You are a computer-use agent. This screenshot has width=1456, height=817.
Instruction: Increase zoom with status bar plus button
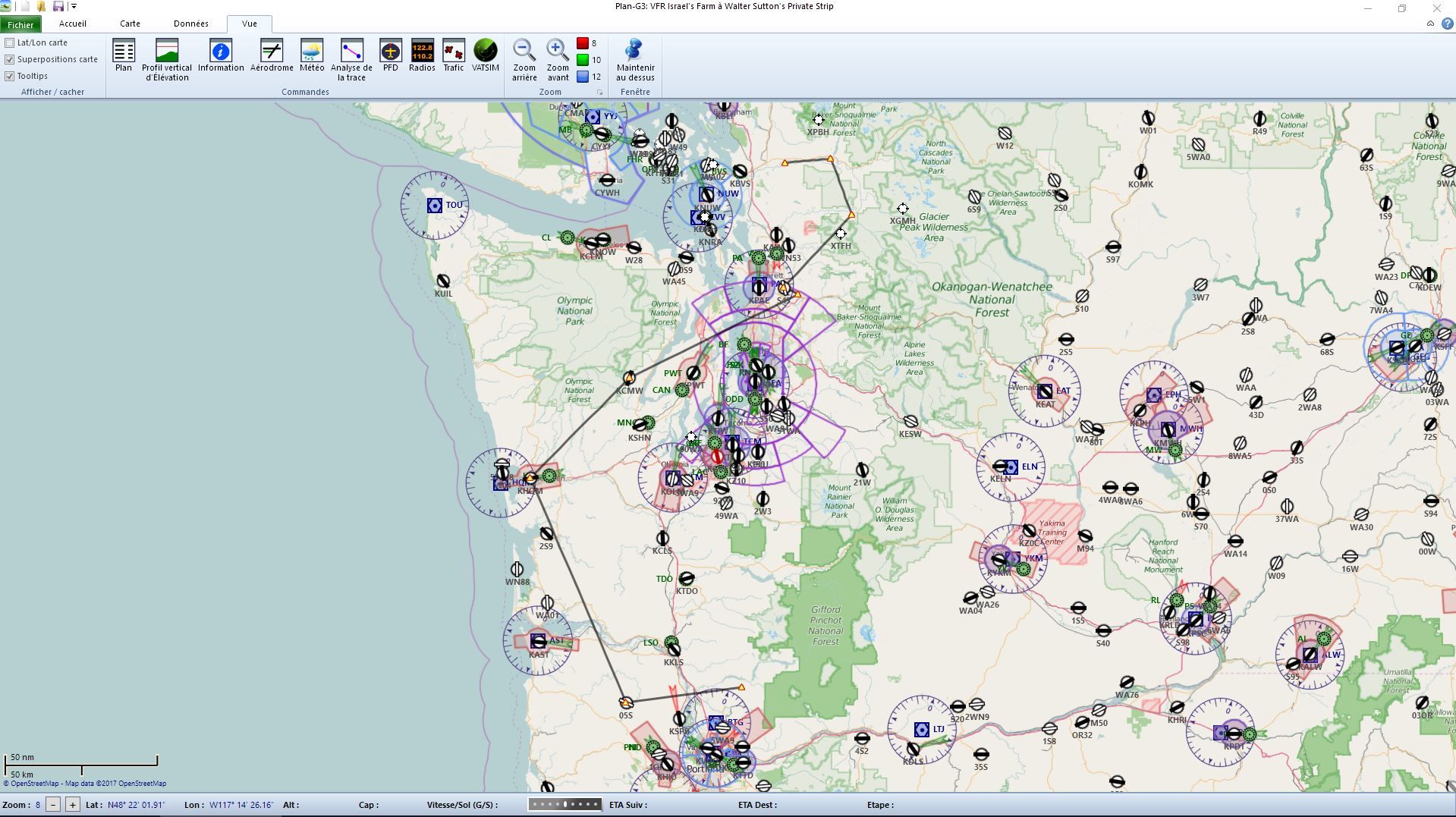click(73, 805)
